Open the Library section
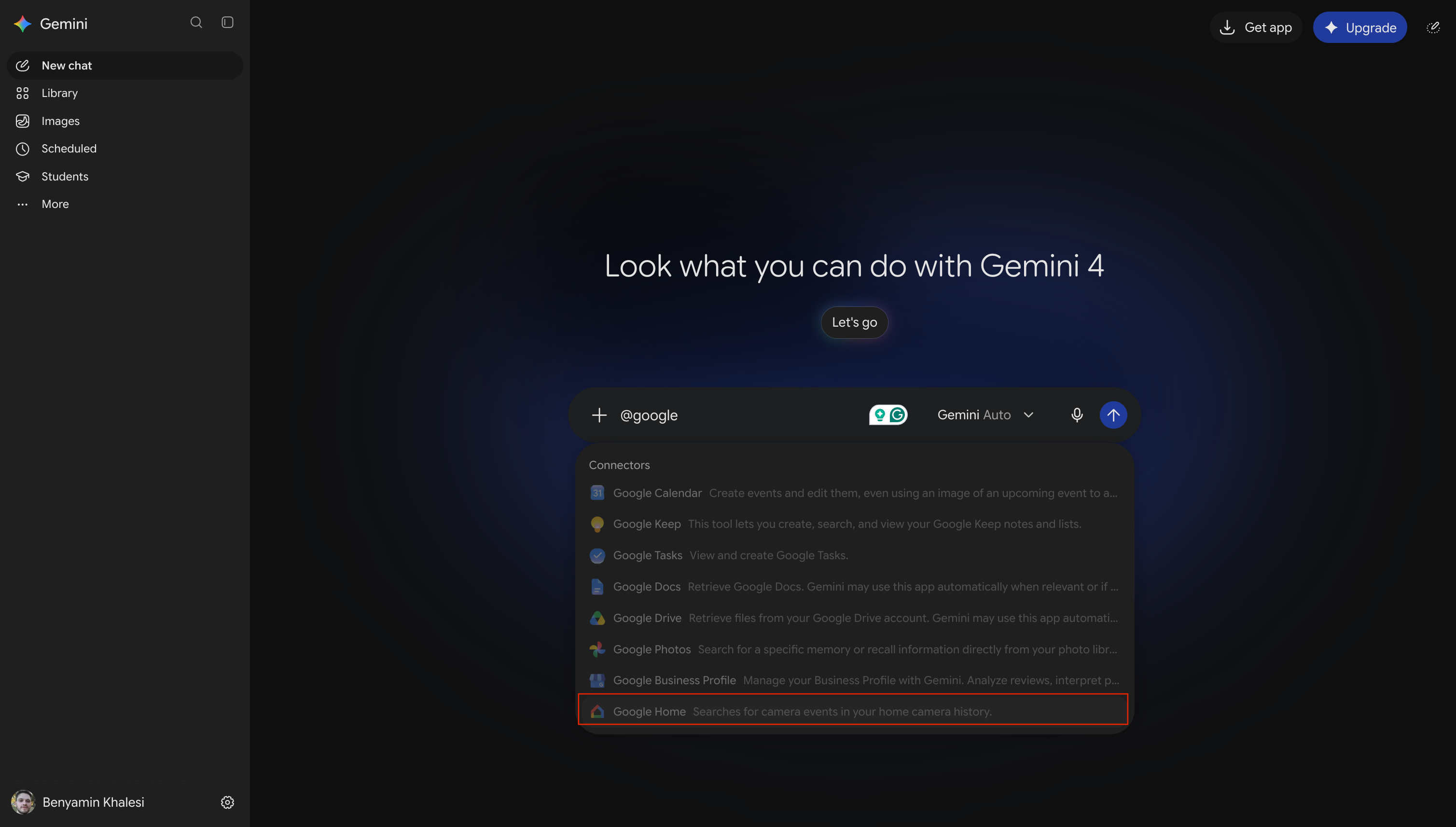The image size is (1456, 827). coord(125,93)
